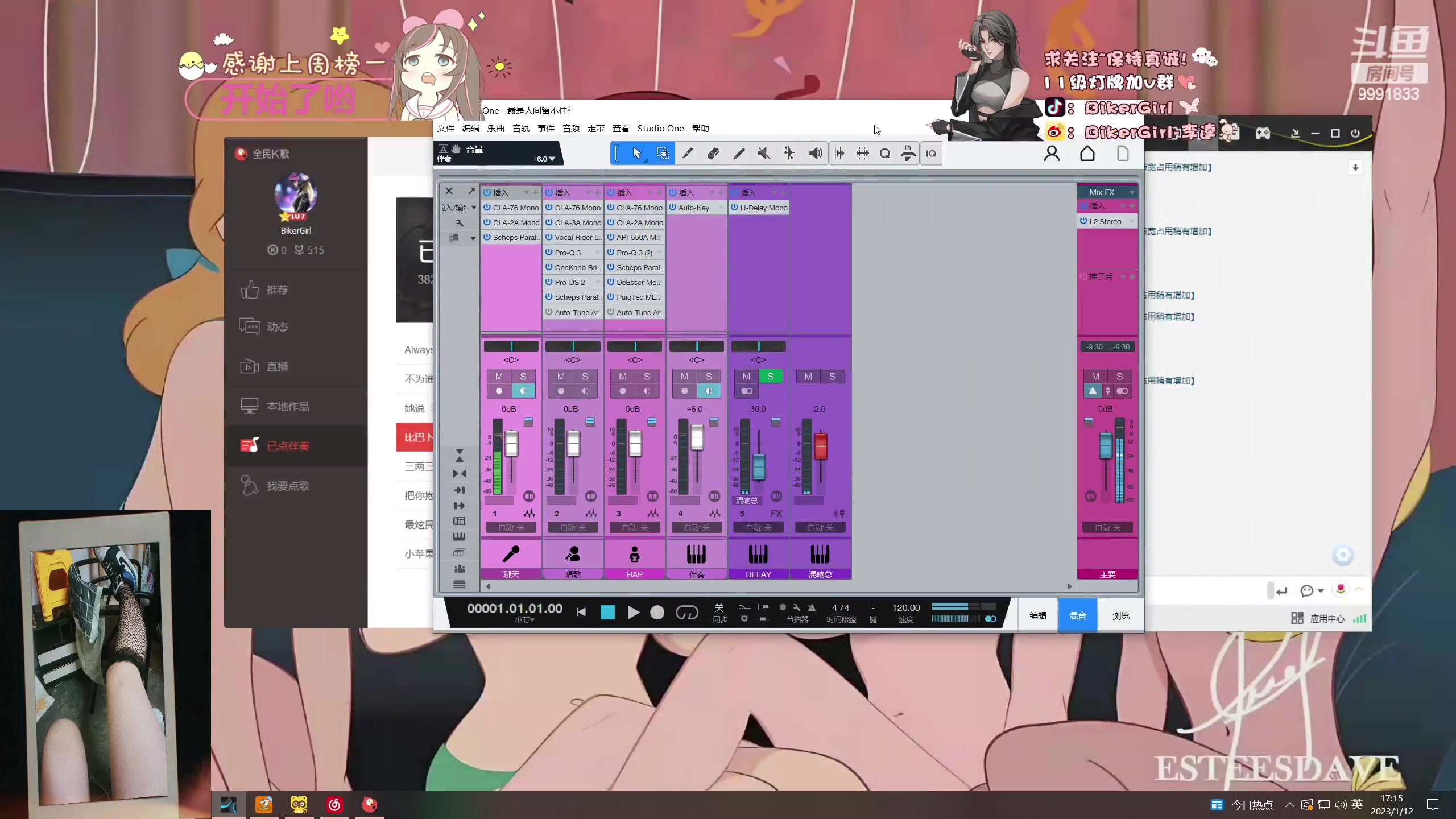Expand 输入/输出 section in mixer sidebar
This screenshot has height=819, width=1456.
(473, 207)
